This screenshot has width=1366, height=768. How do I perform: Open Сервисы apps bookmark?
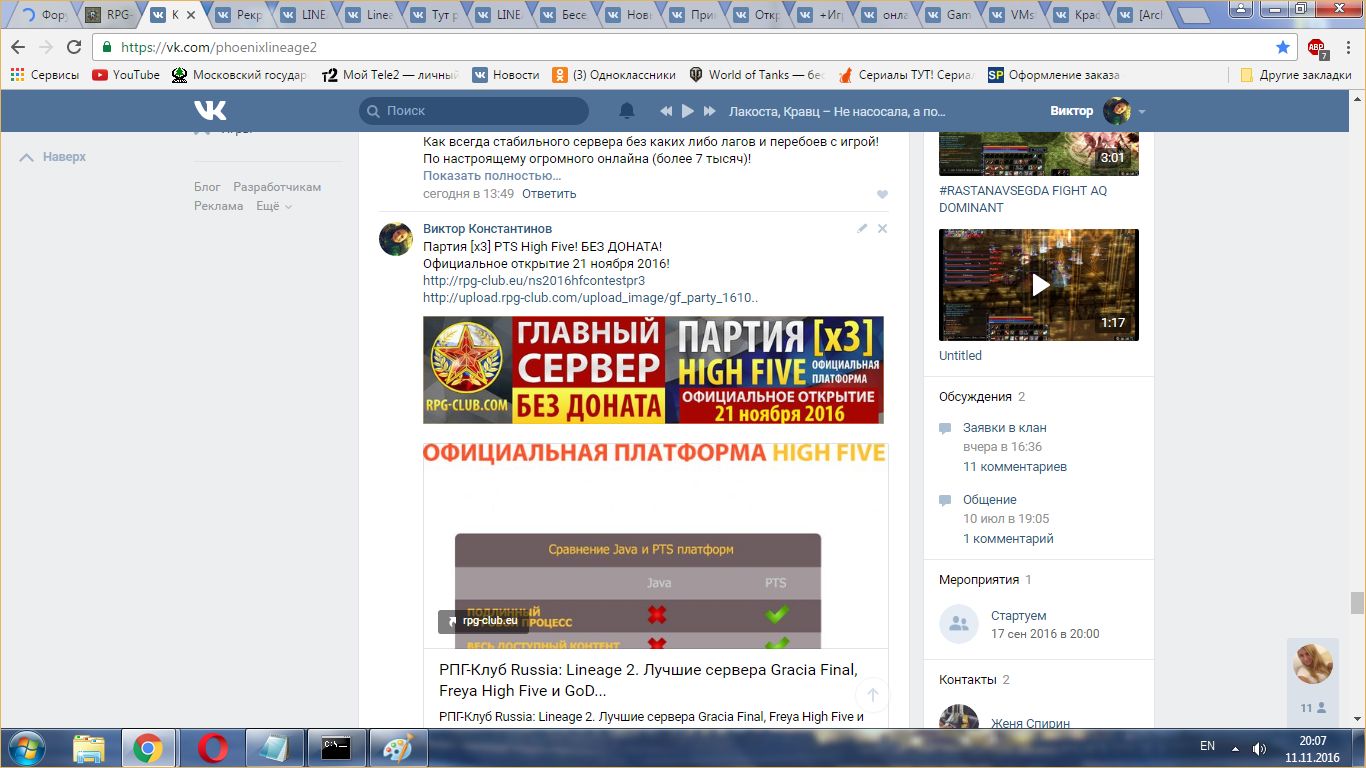coord(45,75)
